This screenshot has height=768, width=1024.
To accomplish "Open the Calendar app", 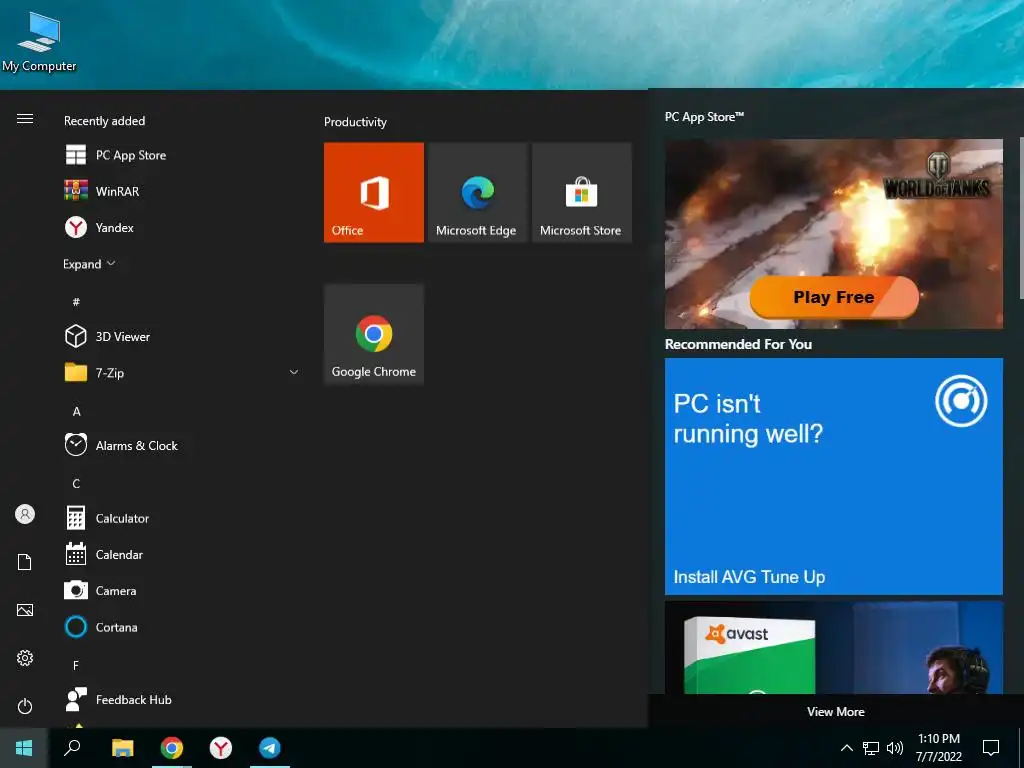I will (182, 554).
